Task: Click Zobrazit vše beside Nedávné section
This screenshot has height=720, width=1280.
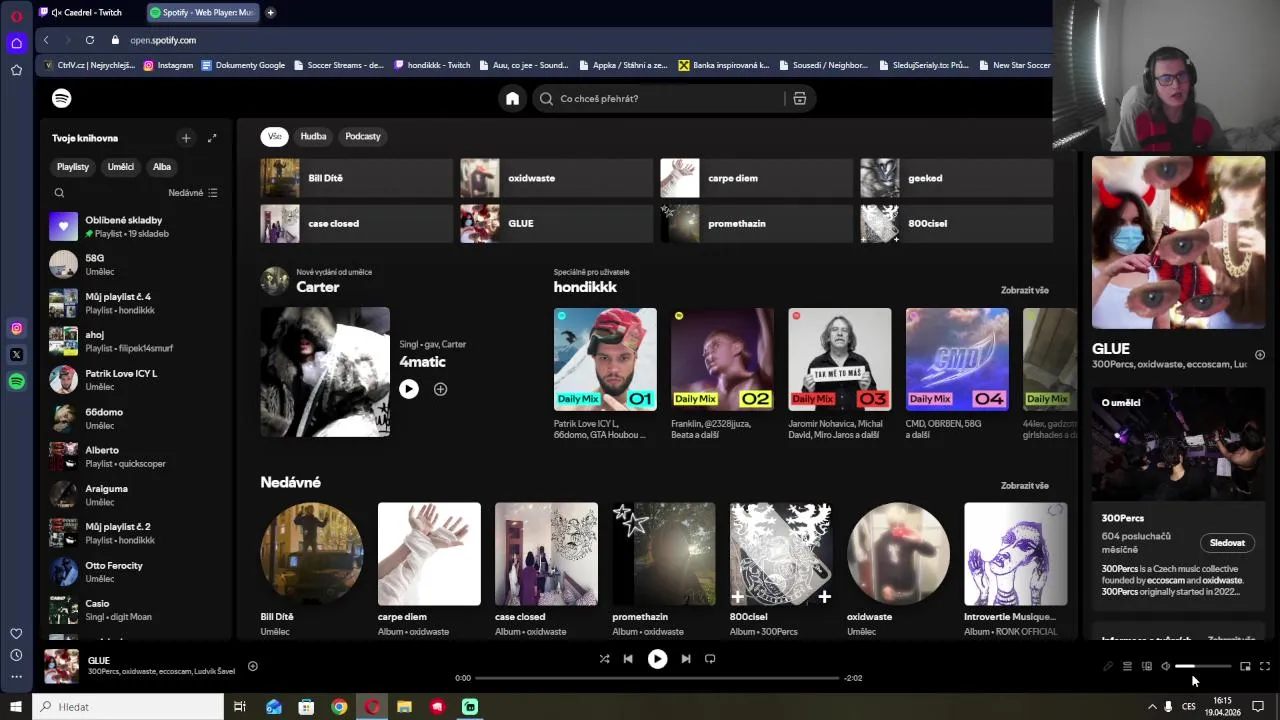Action: tap(1025, 486)
